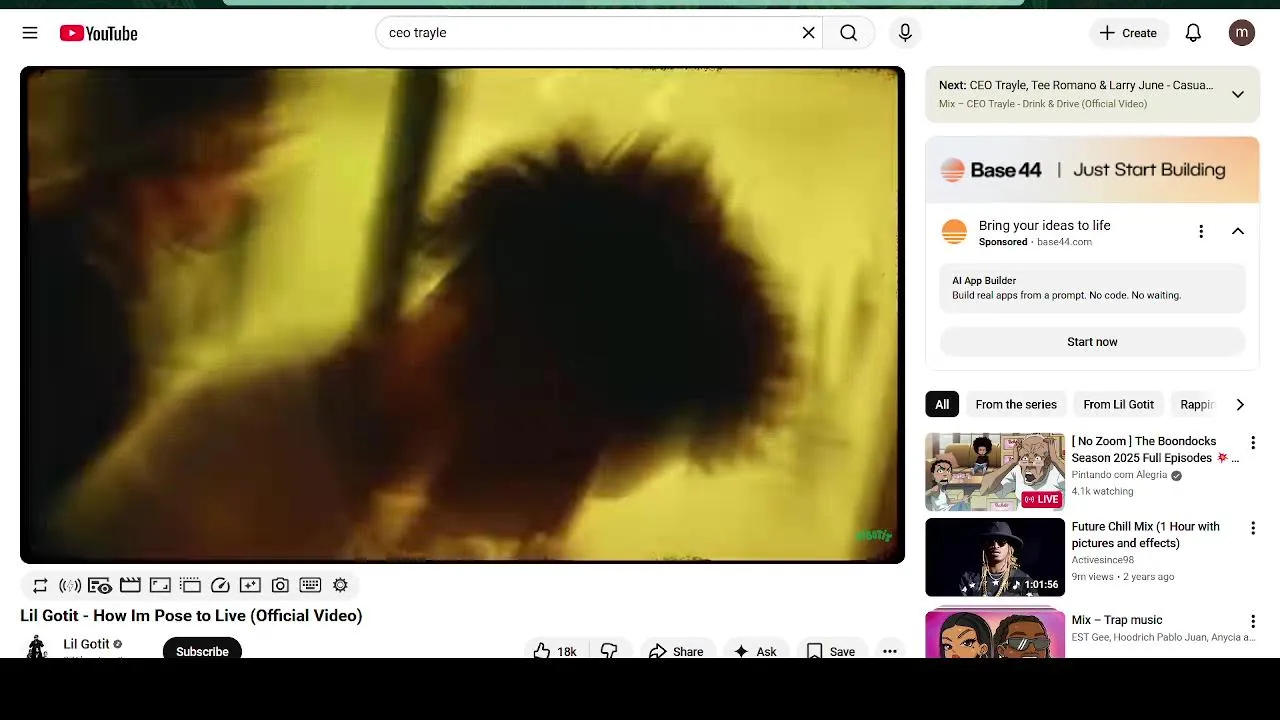The image size is (1280, 720).
Task: Take a screenshot with the camera icon
Action: 280,585
